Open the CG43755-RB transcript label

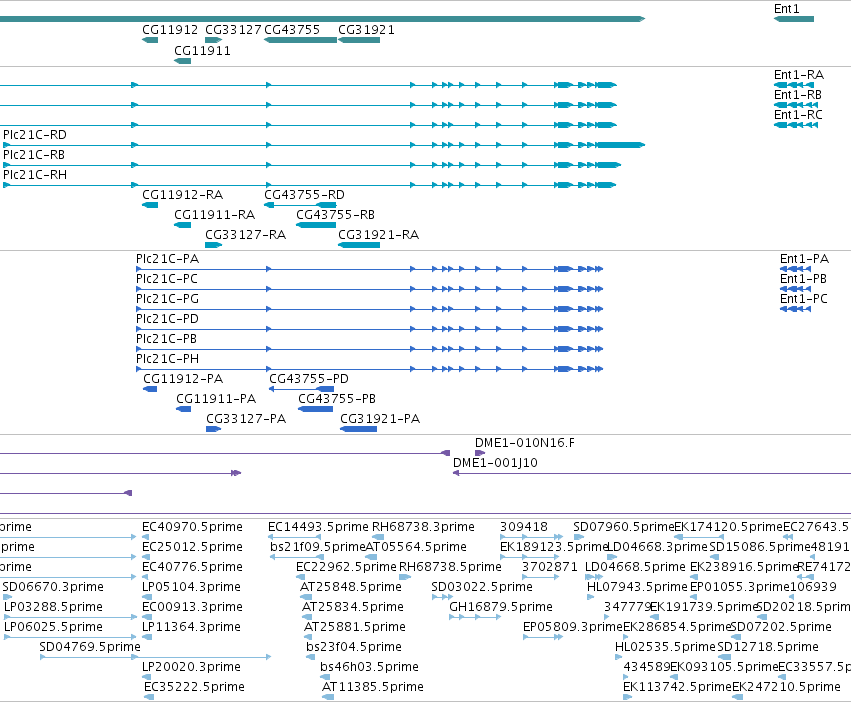coord(335,215)
